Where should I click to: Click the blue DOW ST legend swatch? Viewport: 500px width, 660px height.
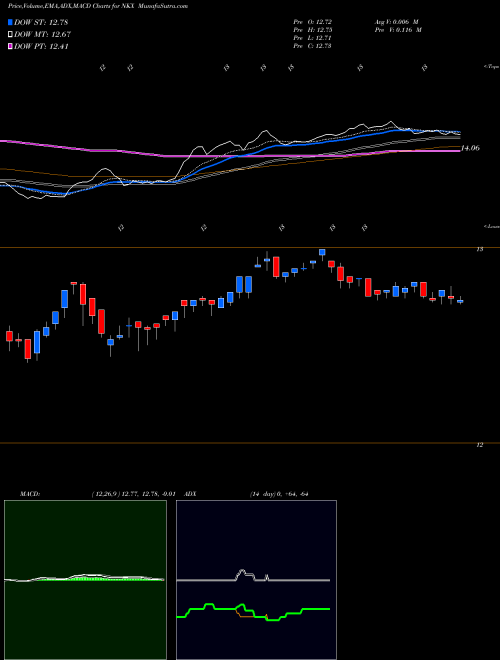click(11, 23)
